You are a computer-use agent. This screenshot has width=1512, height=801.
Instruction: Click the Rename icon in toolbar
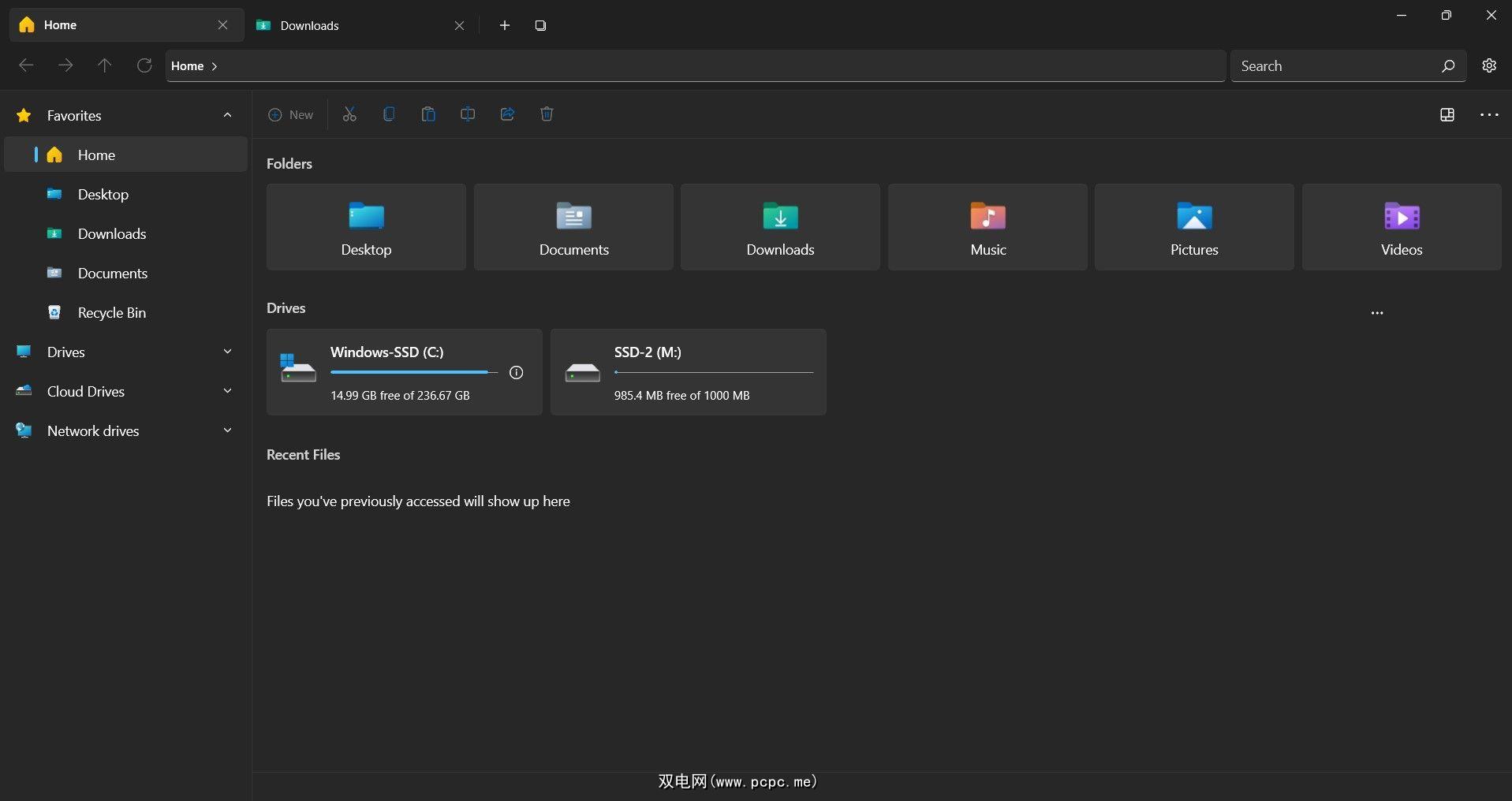[468, 114]
